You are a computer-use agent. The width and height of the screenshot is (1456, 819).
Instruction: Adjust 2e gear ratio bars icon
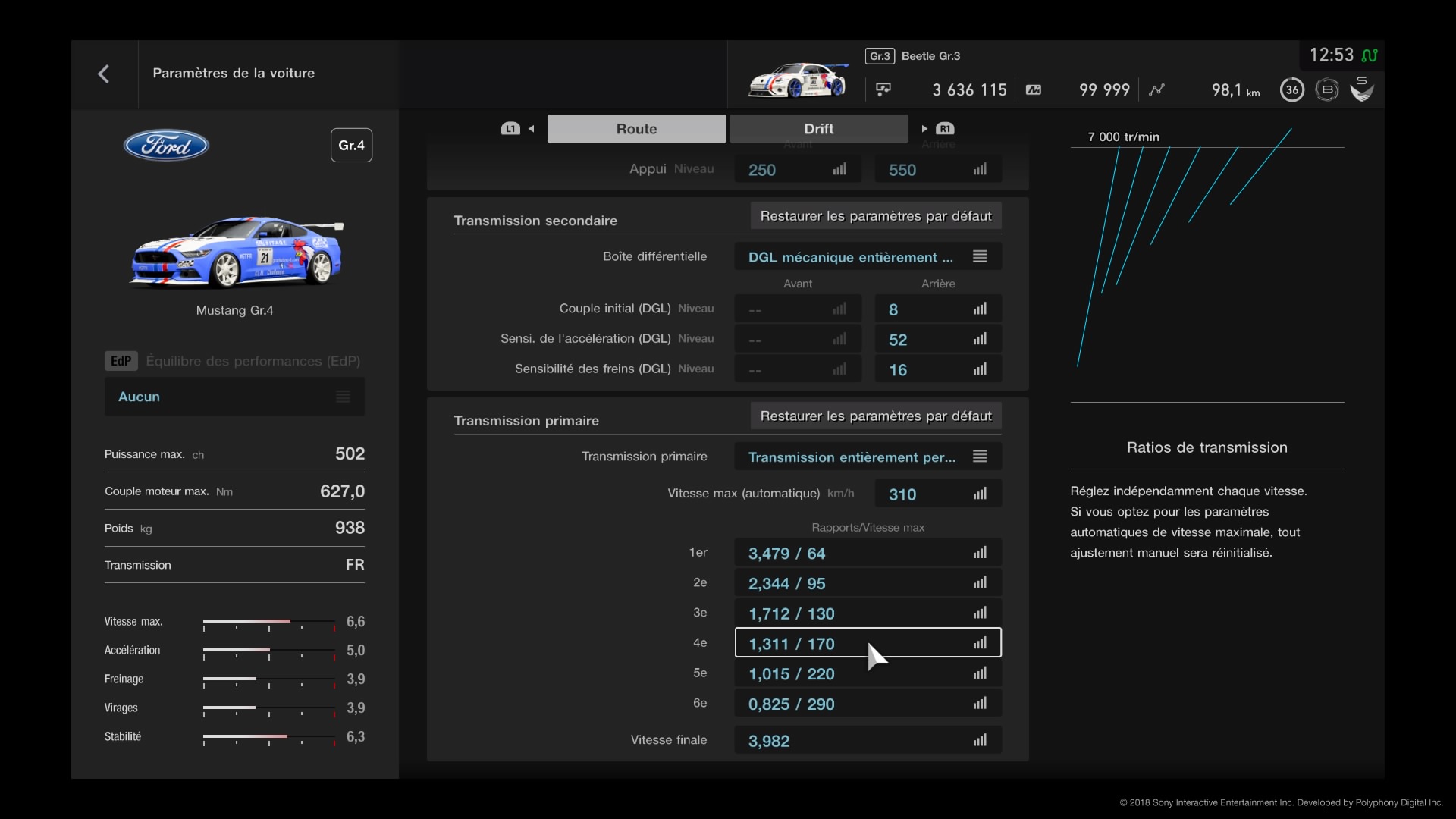tap(981, 583)
